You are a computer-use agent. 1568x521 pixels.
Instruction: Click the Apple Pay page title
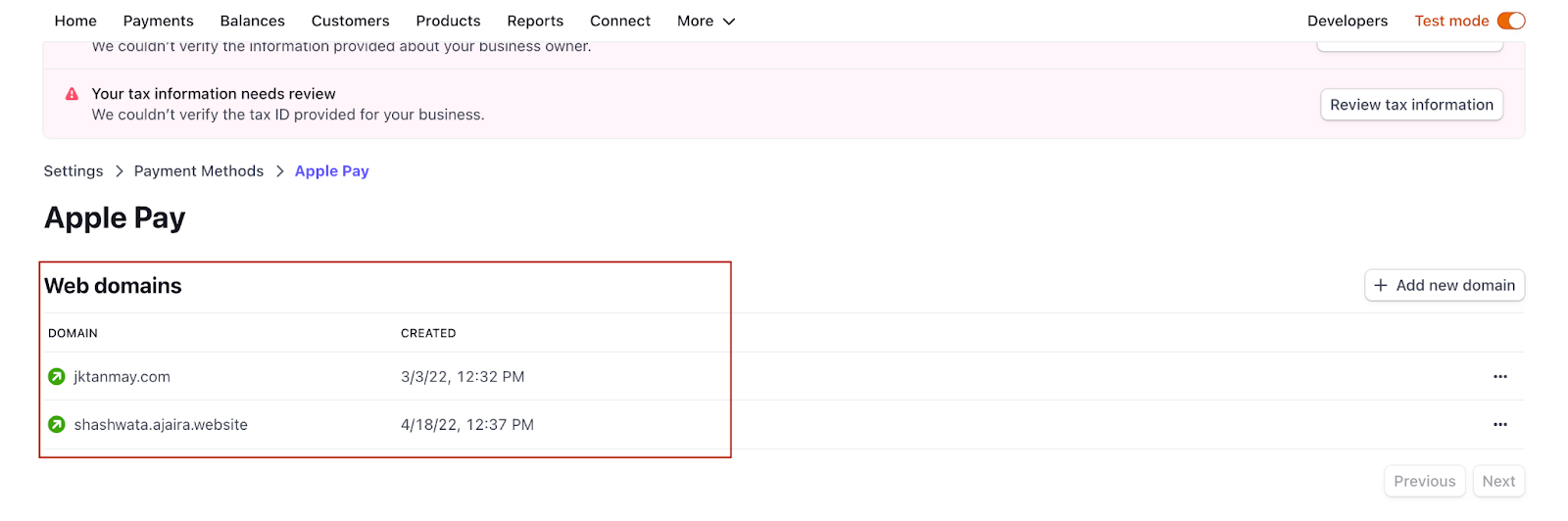point(115,217)
